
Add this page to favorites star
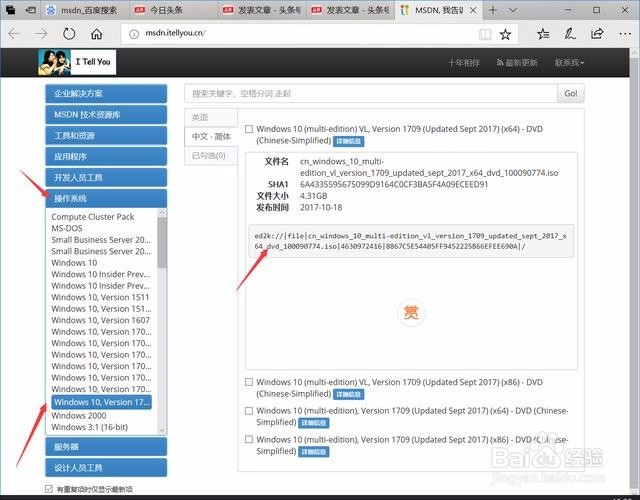(505, 34)
